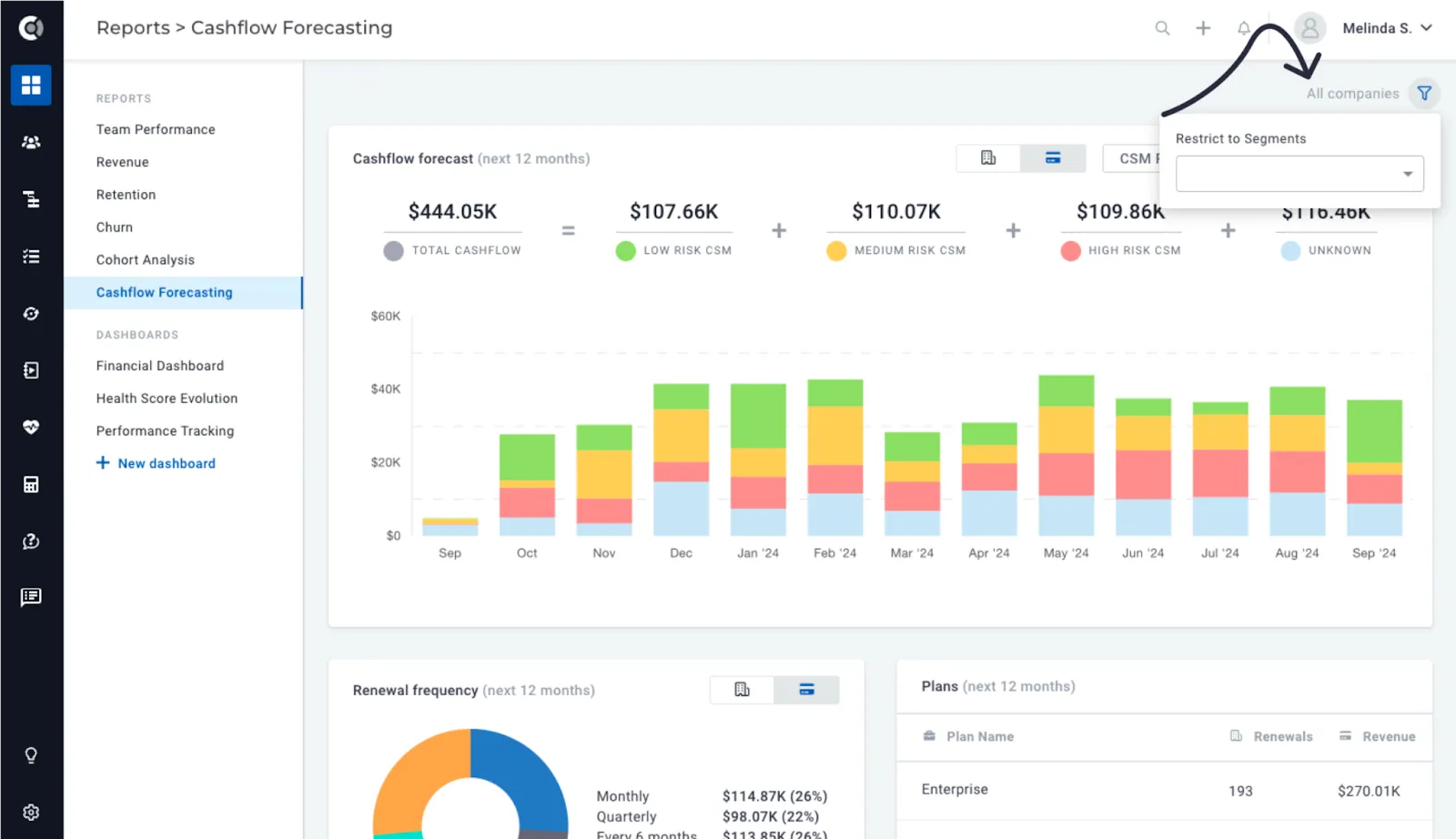Click Revenue column header in Plans table
The height and width of the screenshot is (839, 1456).
click(1377, 736)
